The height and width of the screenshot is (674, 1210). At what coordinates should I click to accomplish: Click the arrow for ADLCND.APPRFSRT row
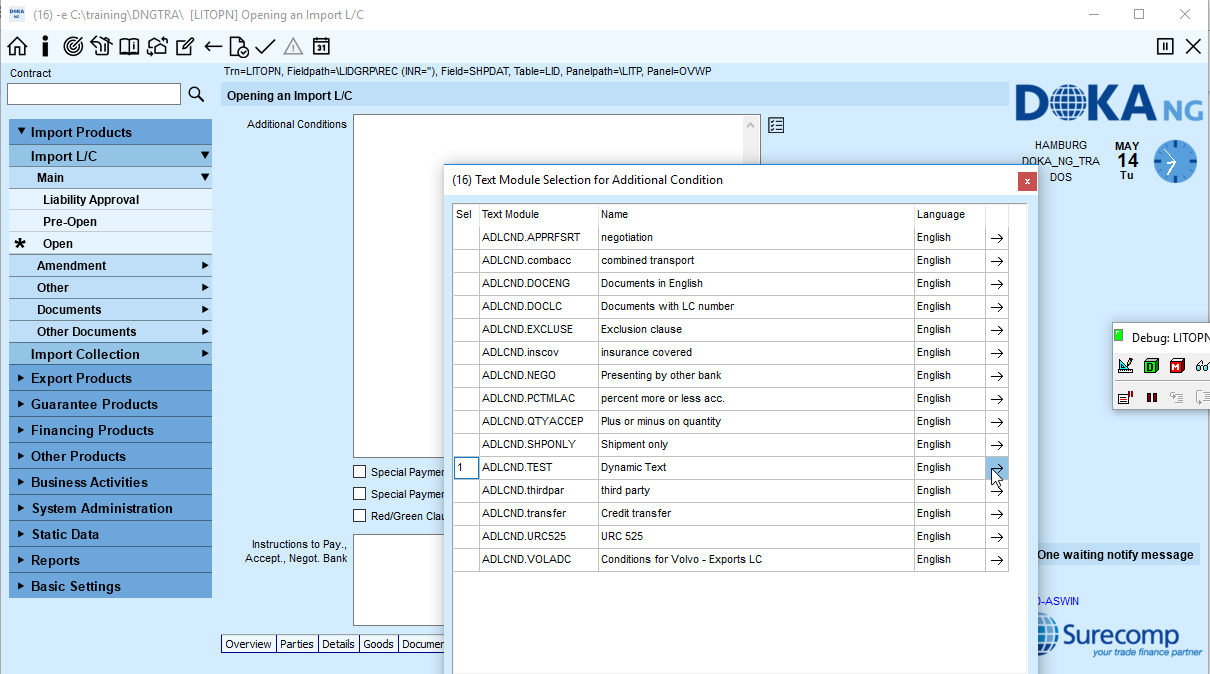[x=997, y=238]
